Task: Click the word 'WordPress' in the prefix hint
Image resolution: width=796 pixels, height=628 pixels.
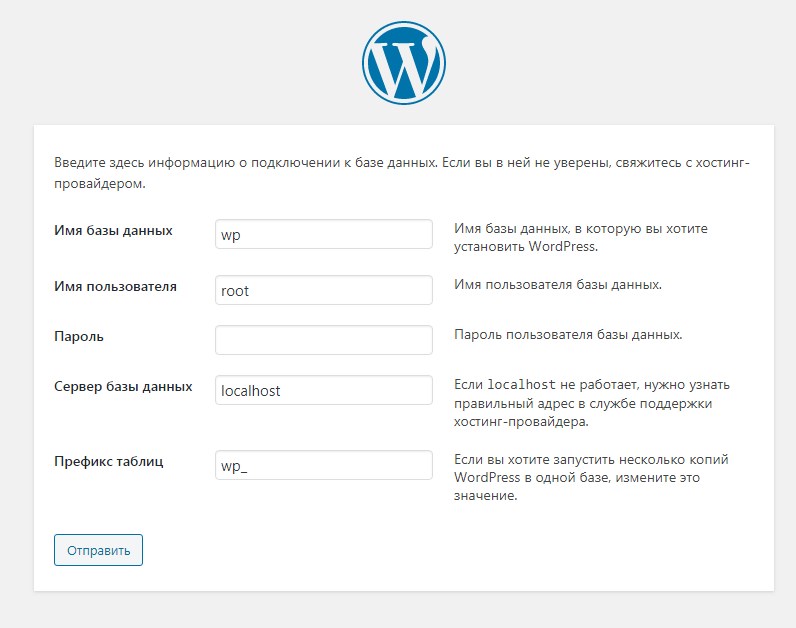Action: pos(487,478)
